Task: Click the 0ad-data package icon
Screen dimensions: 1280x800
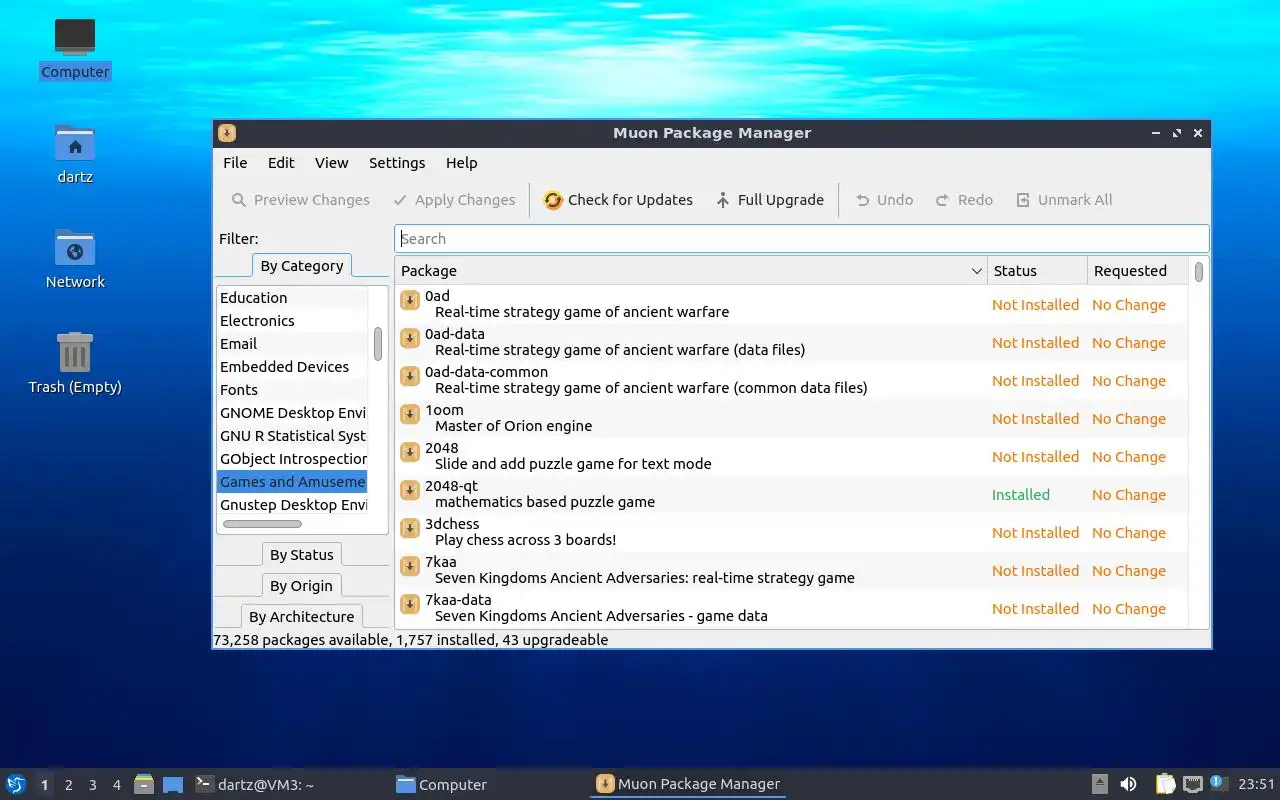Action: (x=410, y=338)
